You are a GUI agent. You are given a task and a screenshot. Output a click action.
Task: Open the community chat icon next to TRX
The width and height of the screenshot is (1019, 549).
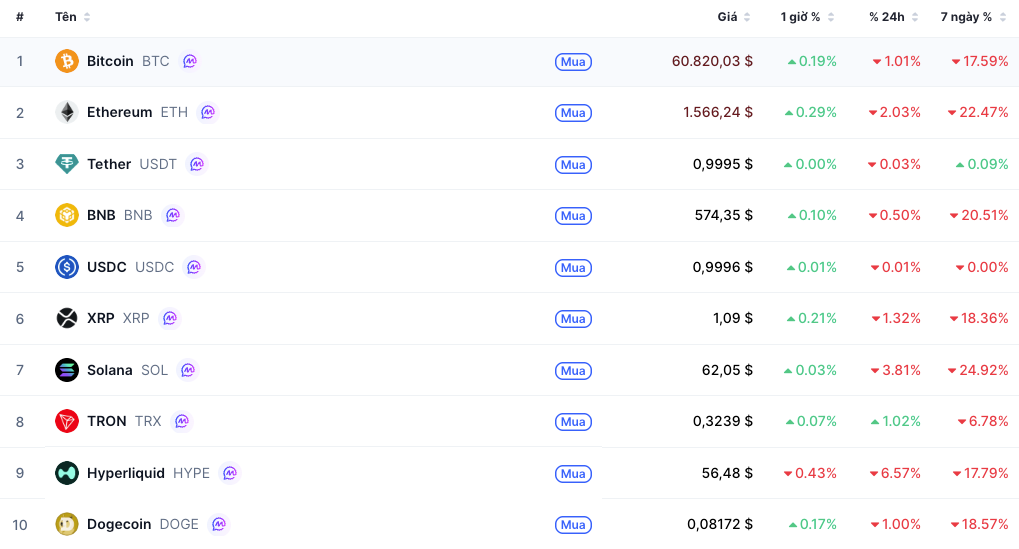pyautogui.click(x=182, y=421)
